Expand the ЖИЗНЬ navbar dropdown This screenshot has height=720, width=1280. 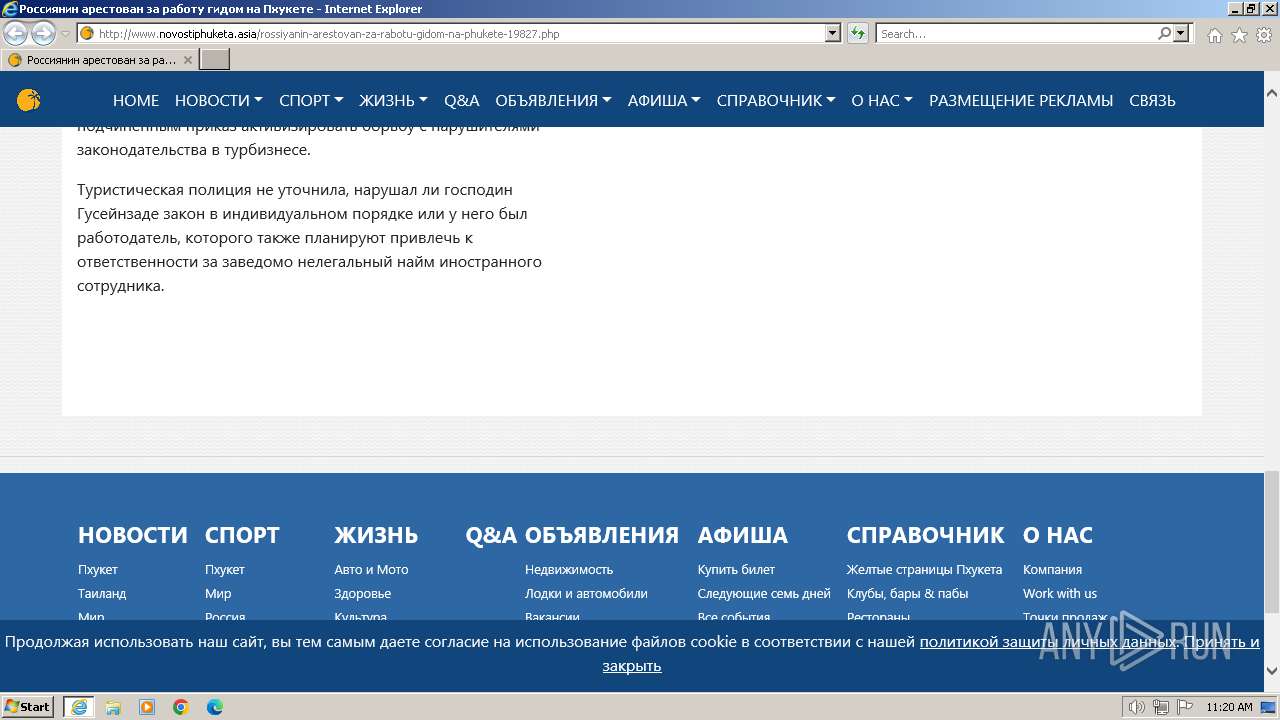(x=393, y=100)
